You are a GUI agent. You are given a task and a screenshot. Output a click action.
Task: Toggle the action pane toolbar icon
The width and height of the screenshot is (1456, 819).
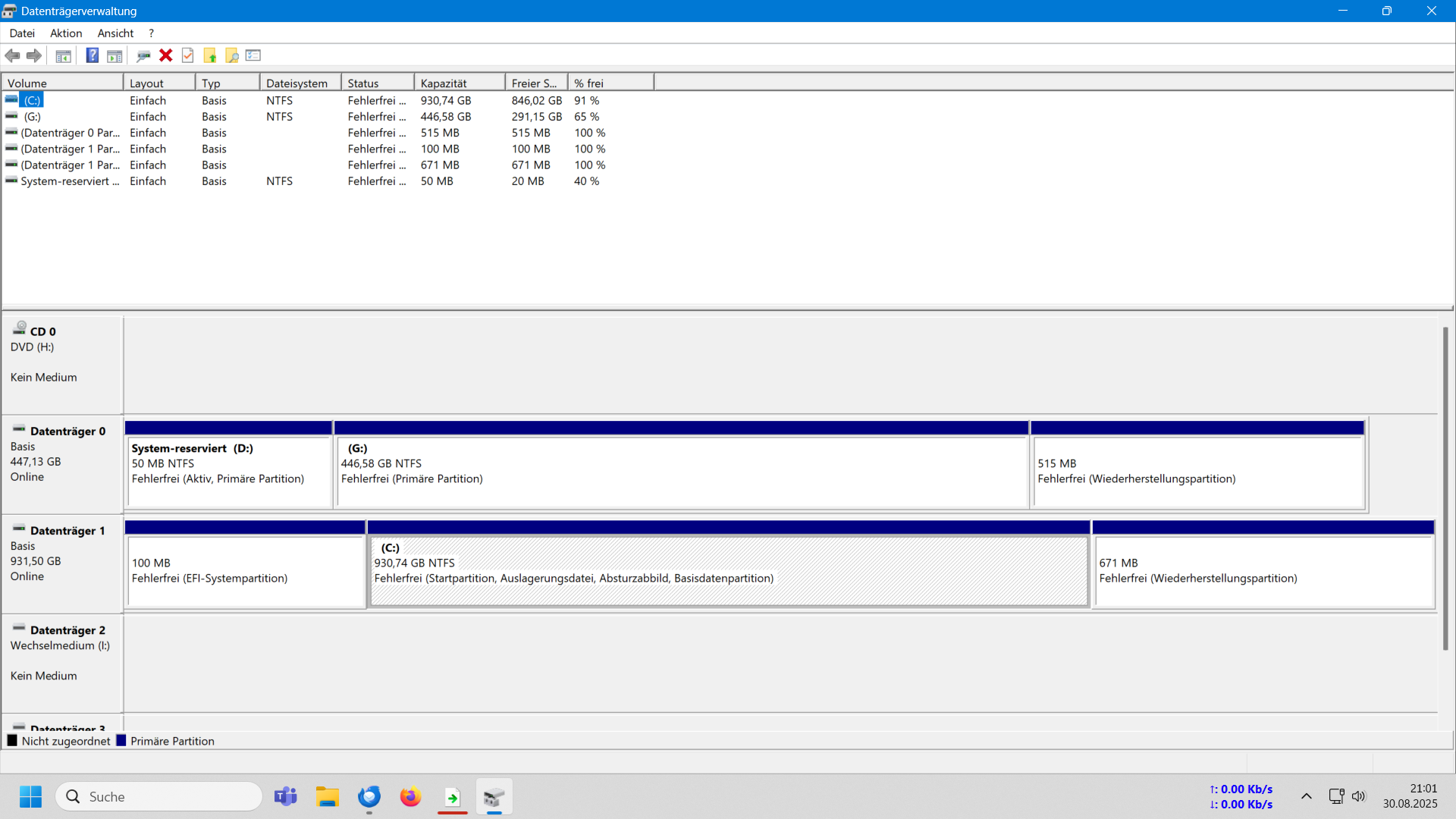(x=115, y=55)
